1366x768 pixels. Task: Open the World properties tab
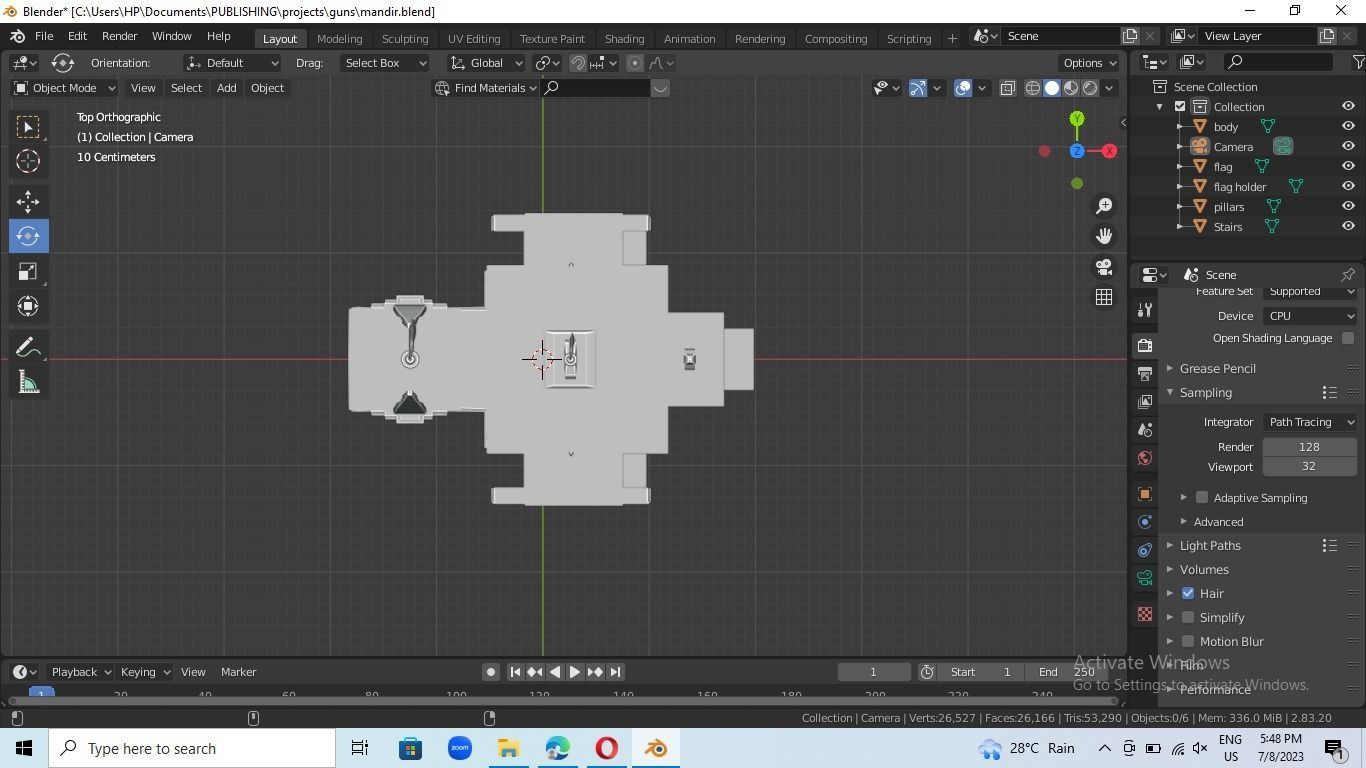pyautogui.click(x=1145, y=458)
